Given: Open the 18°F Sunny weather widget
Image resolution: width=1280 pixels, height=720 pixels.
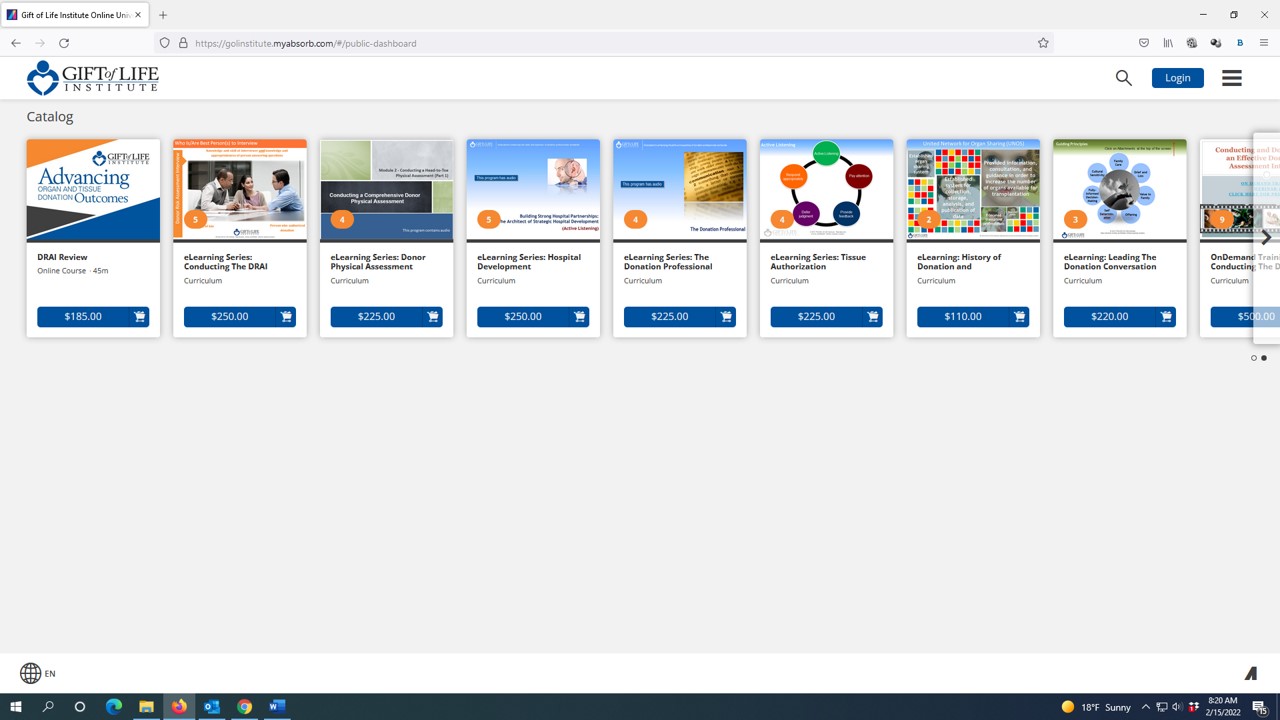Looking at the screenshot, I should pyautogui.click(x=1096, y=707).
